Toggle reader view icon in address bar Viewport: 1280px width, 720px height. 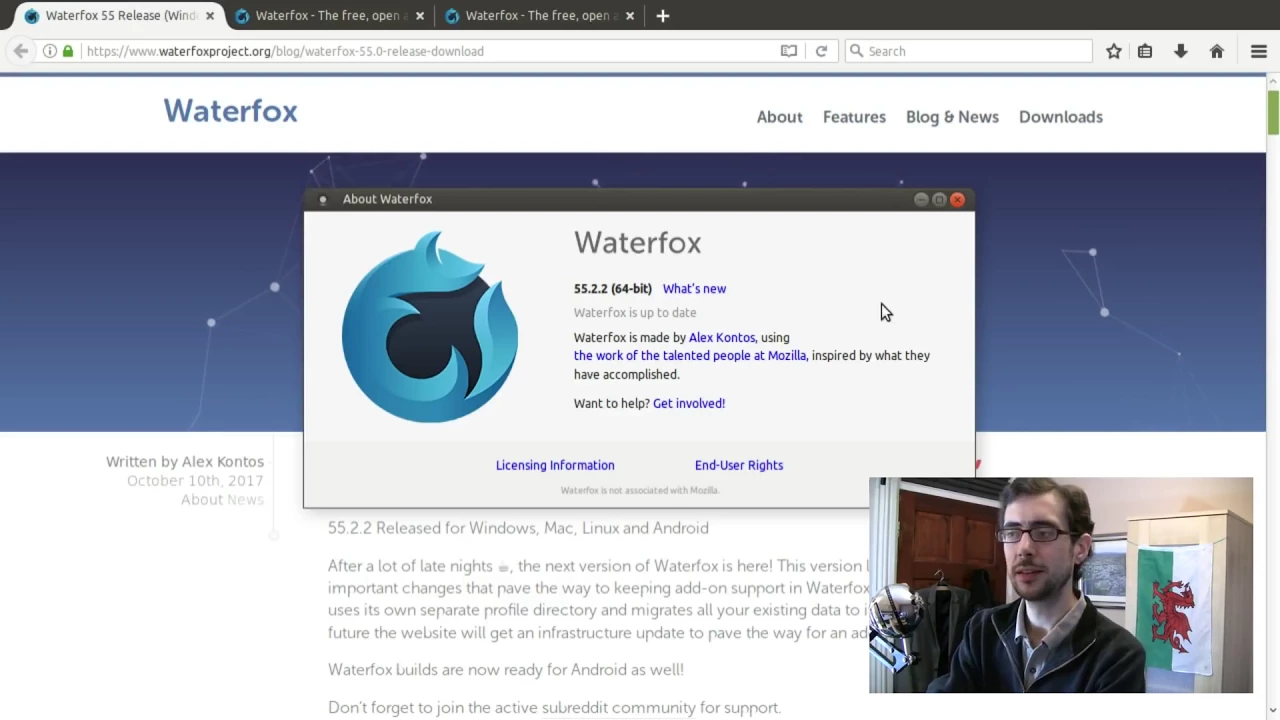[789, 51]
